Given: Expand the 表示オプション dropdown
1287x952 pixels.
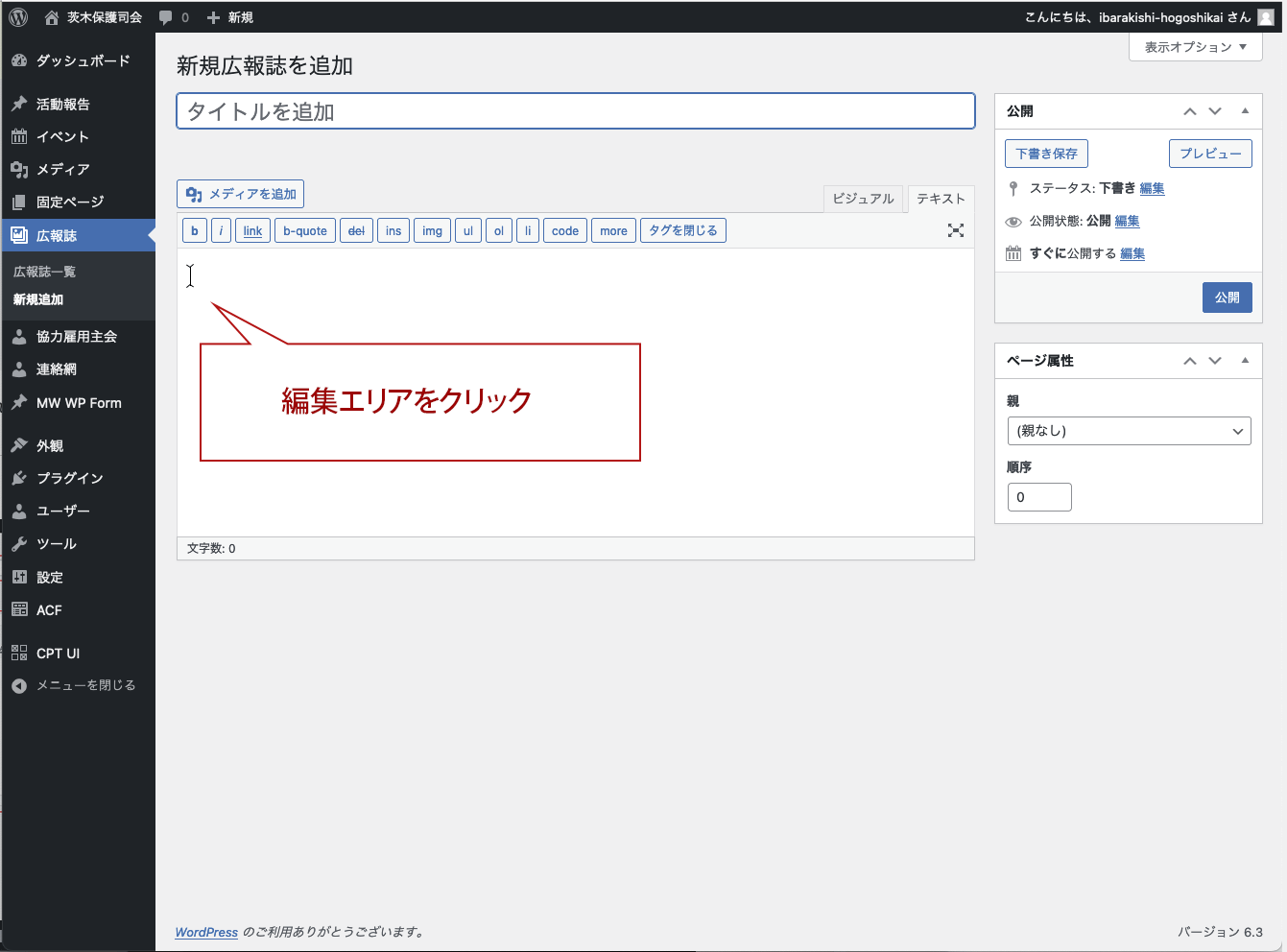Looking at the screenshot, I should [1195, 47].
